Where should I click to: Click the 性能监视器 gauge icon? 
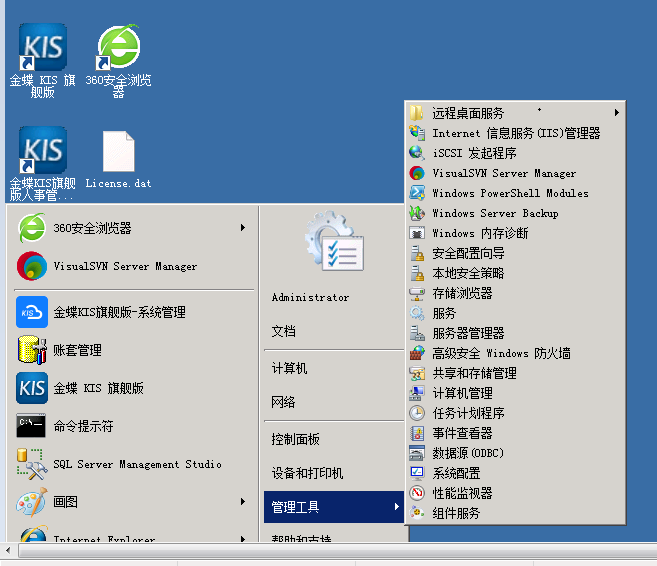[417, 493]
